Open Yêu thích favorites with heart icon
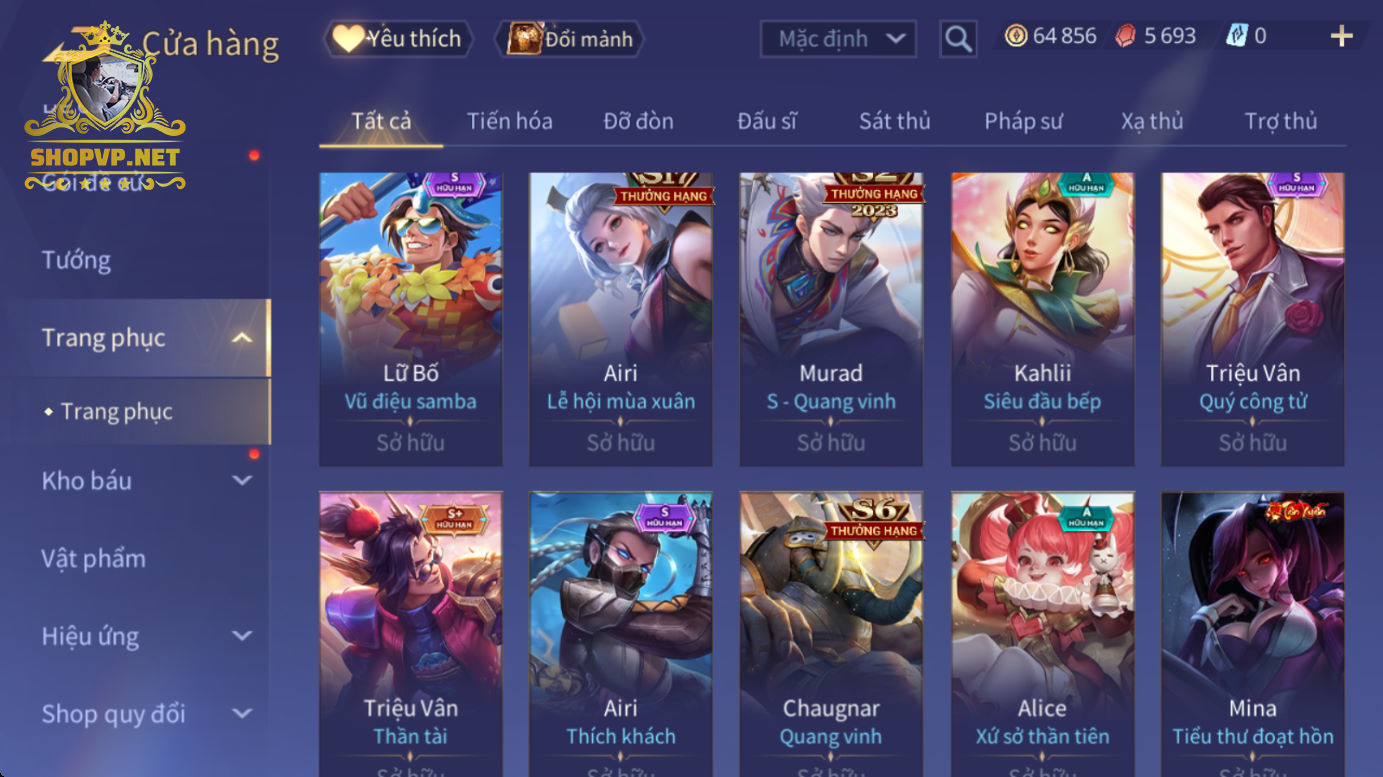Screen dimensions: 1383x777 398,39
